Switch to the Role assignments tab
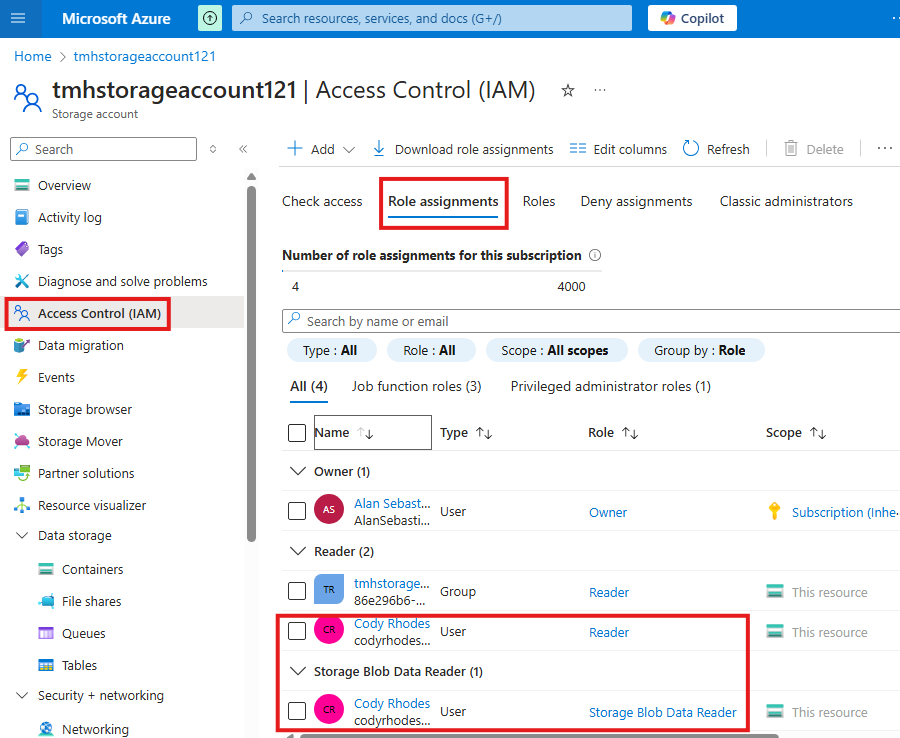 click(443, 201)
